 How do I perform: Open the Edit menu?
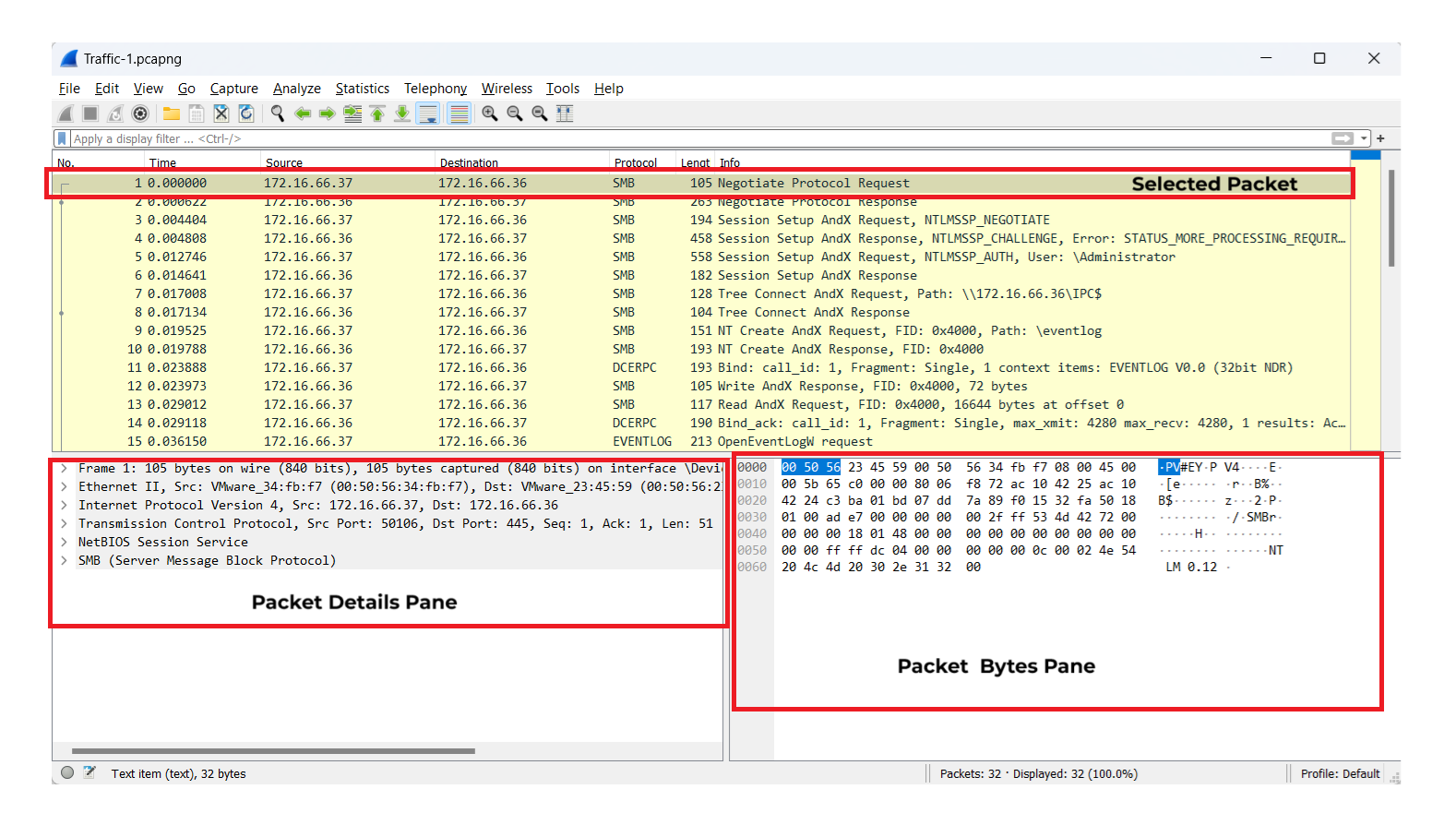107,89
